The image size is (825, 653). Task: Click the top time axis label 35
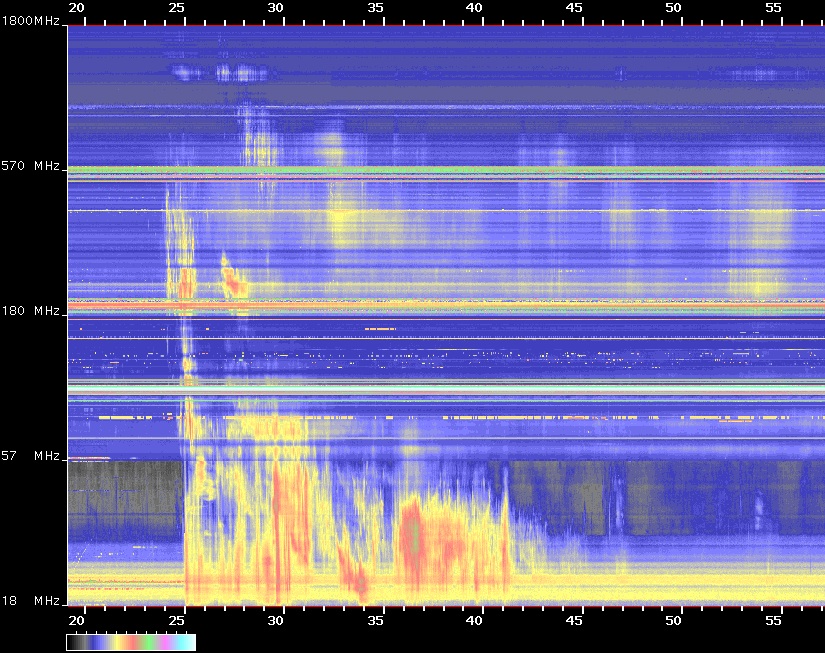[x=375, y=8]
